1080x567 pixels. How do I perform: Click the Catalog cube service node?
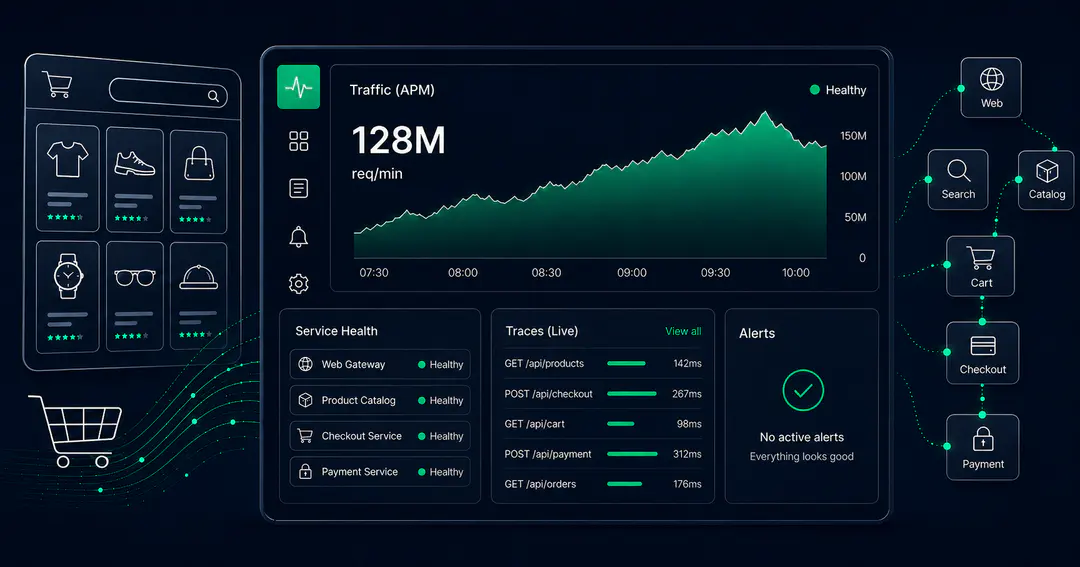(x=1046, y=180)
